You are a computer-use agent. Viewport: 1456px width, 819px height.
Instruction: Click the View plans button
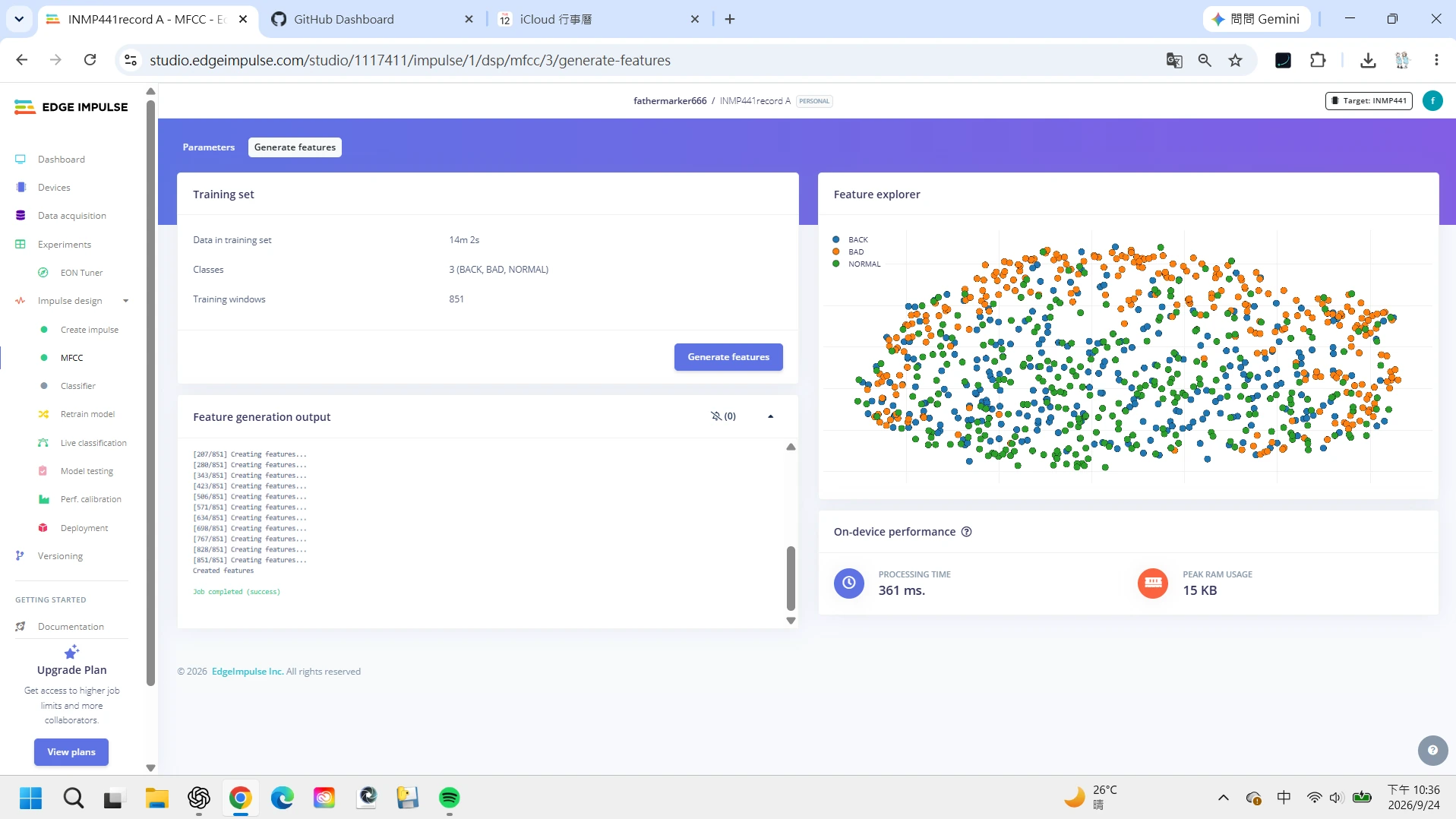coord(71,752)
